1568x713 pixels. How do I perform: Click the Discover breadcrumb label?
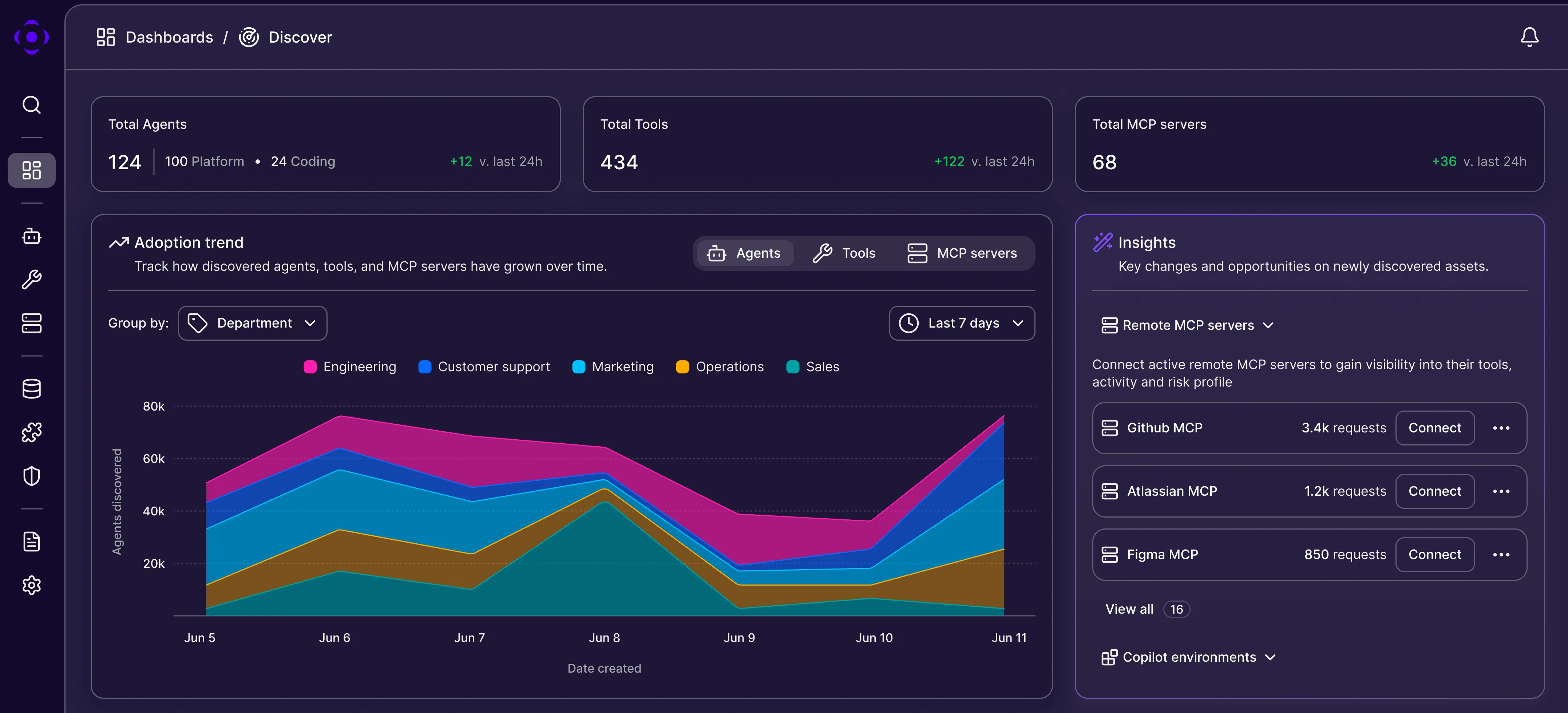click(x=300, y=37)
